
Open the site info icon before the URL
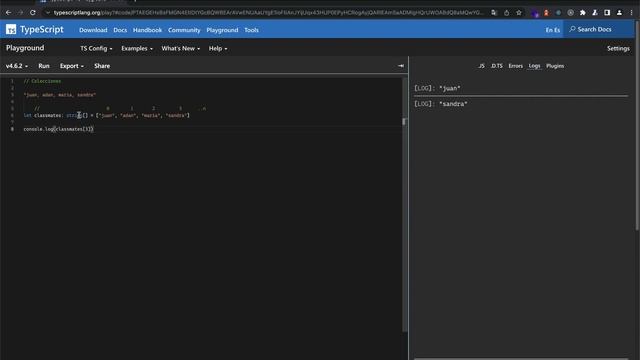coord(48,13)
